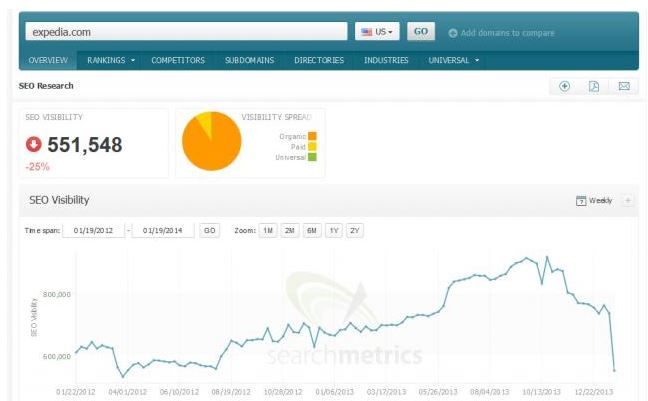
Task: Open the Subdomains tab
Action: pos(250,60)
